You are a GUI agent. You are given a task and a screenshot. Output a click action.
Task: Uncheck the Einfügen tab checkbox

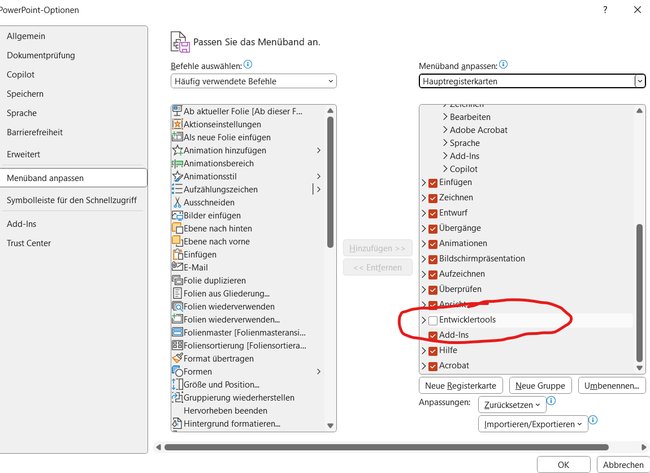coord(433,183)
